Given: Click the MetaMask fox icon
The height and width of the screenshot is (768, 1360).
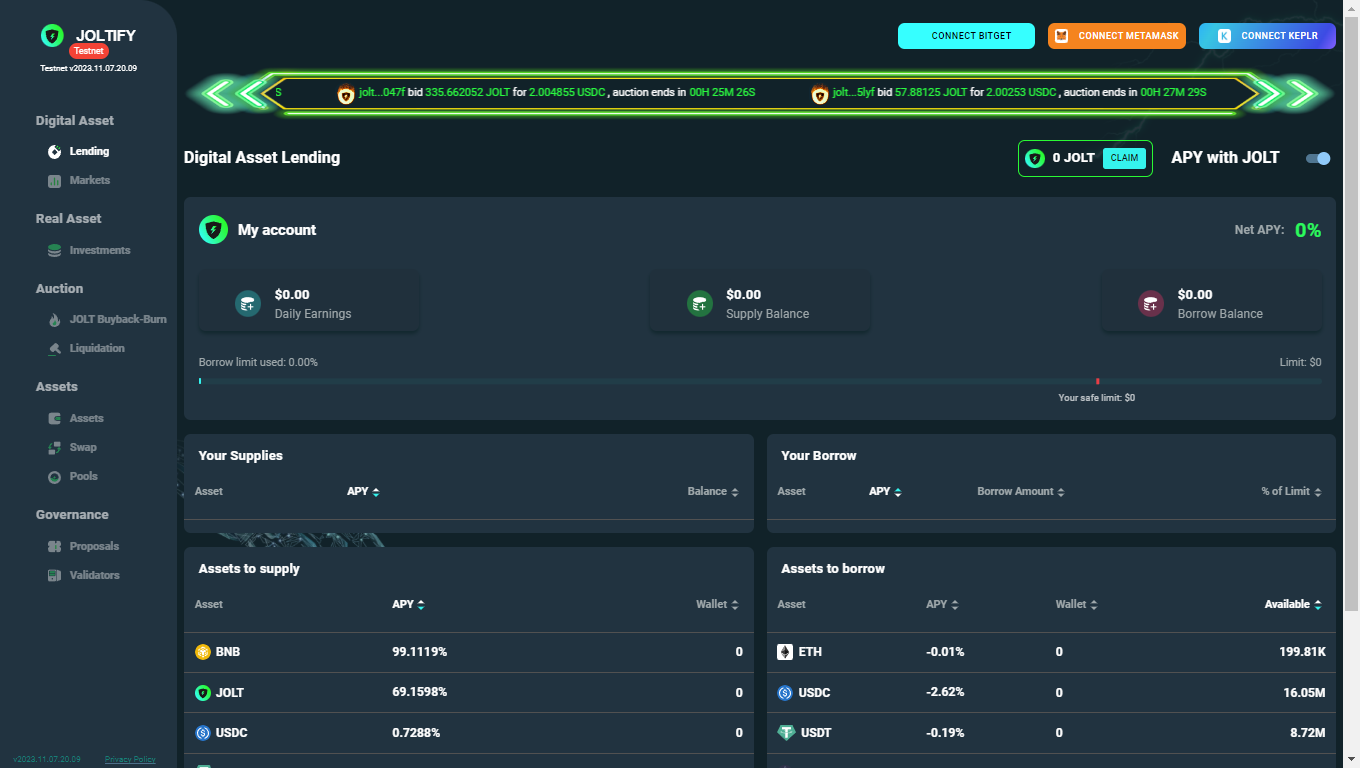Looking at the screenshot, I should (x=1061, y=36).
